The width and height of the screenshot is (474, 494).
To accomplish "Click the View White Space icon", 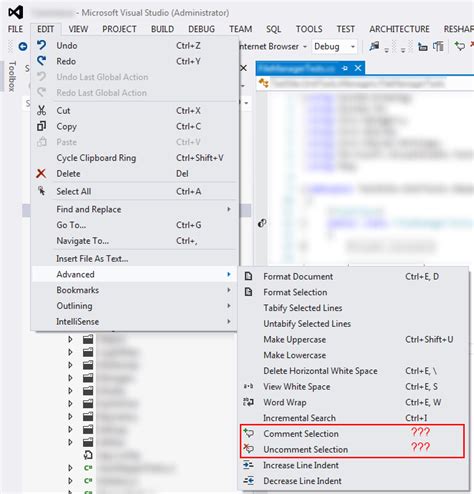I will [x=248, y=386].
